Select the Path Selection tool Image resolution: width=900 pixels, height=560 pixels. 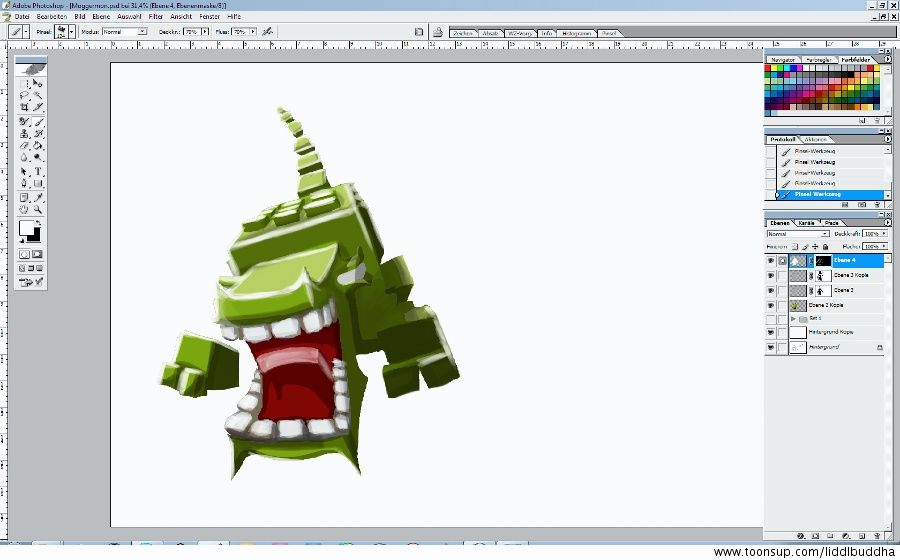point(24,172)
